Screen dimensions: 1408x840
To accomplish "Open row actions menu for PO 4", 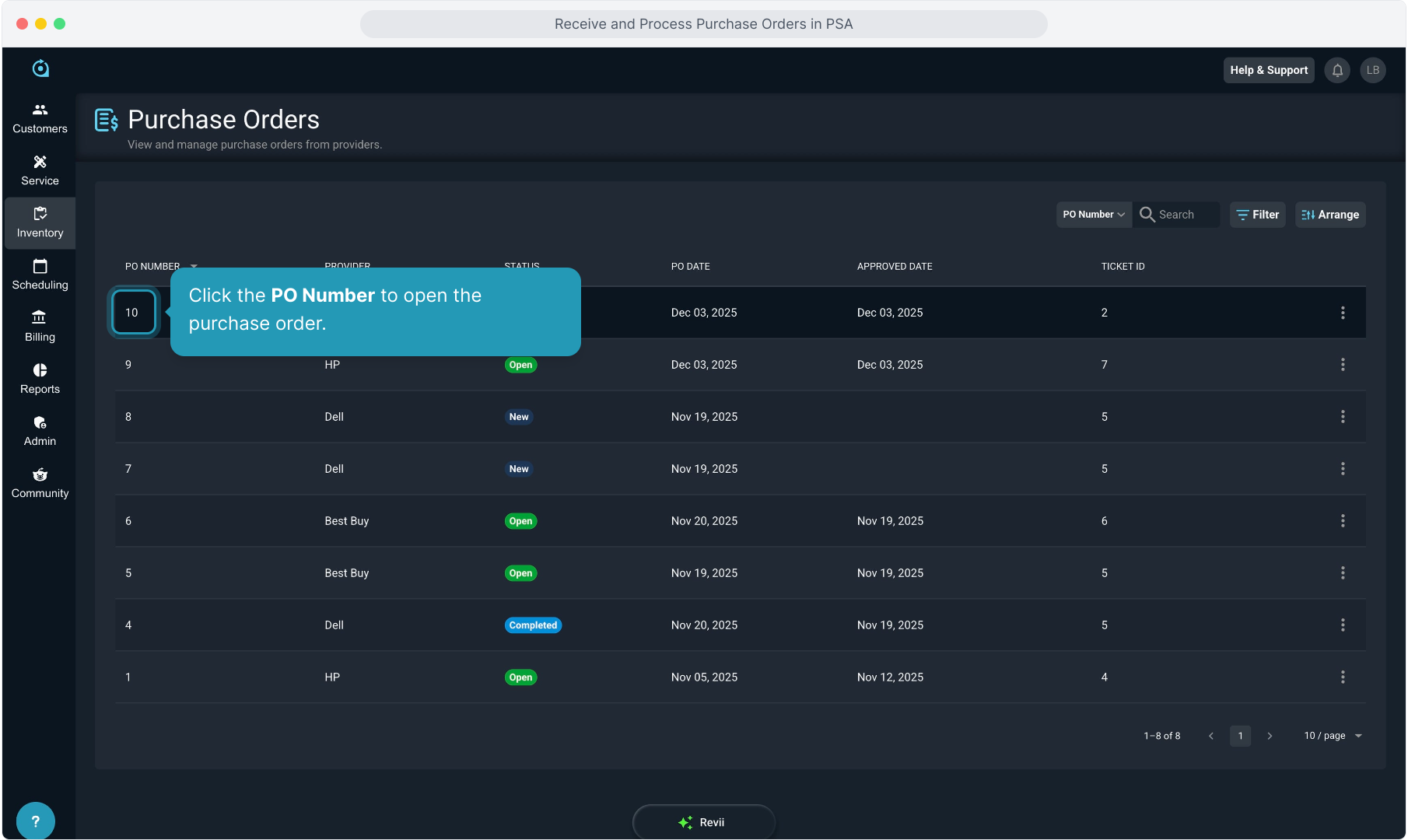I will (1343, 625).
